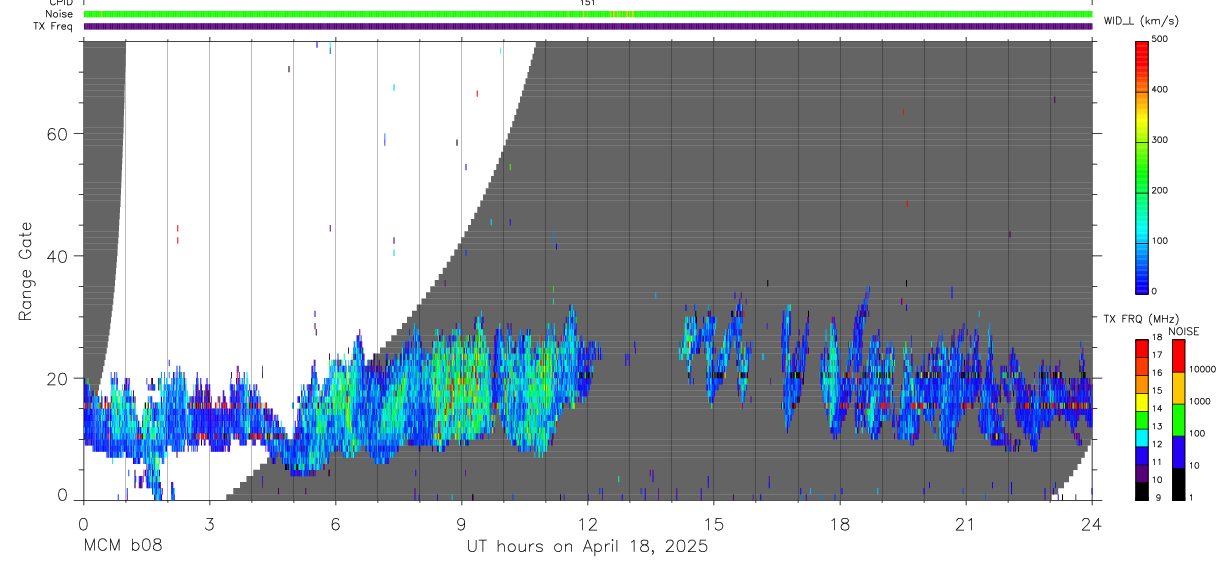Pick the yellow swatch below 15 in TX FRQ legend

1141,403
